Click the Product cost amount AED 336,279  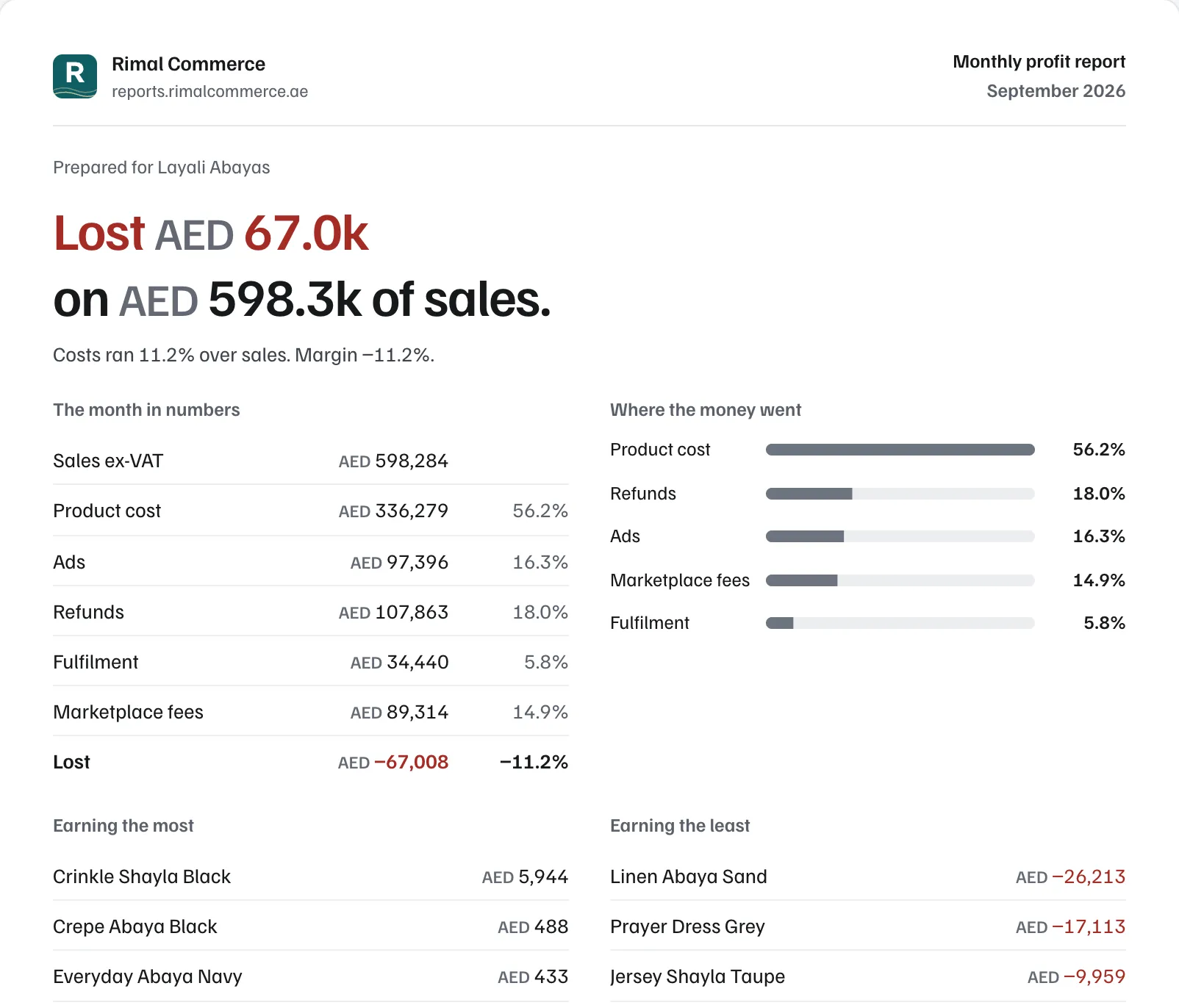[393, 511]
